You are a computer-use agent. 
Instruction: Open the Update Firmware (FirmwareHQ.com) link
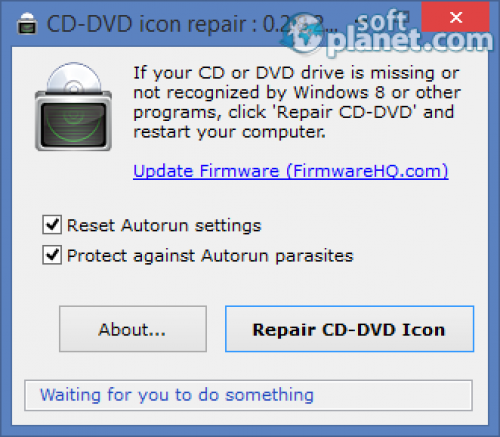(291, 171)
